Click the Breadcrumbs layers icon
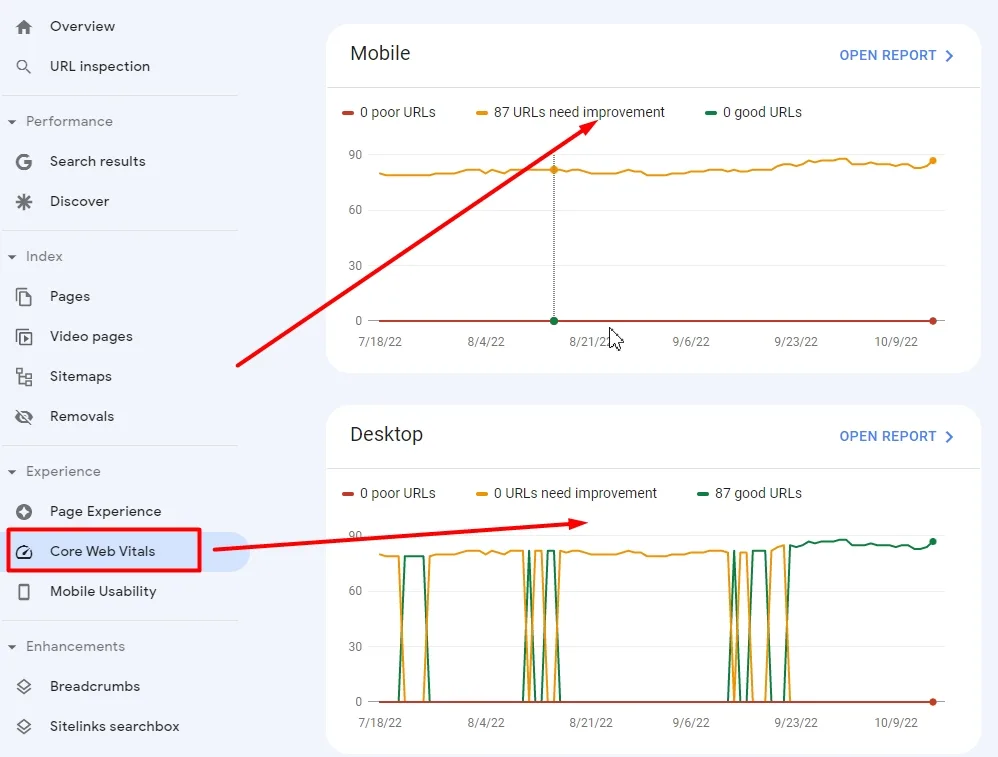998x757 pixels. tap(24, 687)
